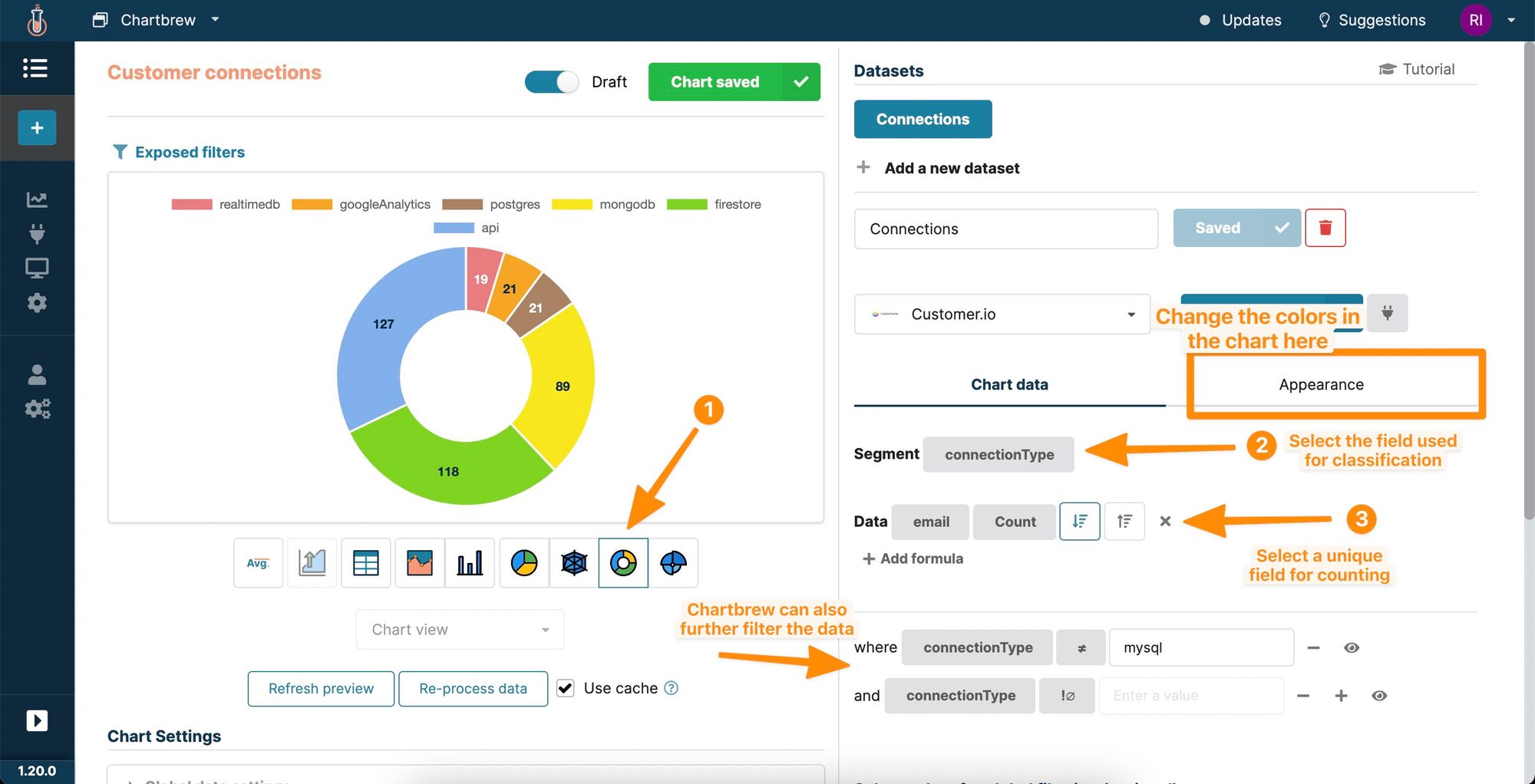Screen dimensions: 1535x784
Task: Select the bar chart type
Action: pos(470,562)
